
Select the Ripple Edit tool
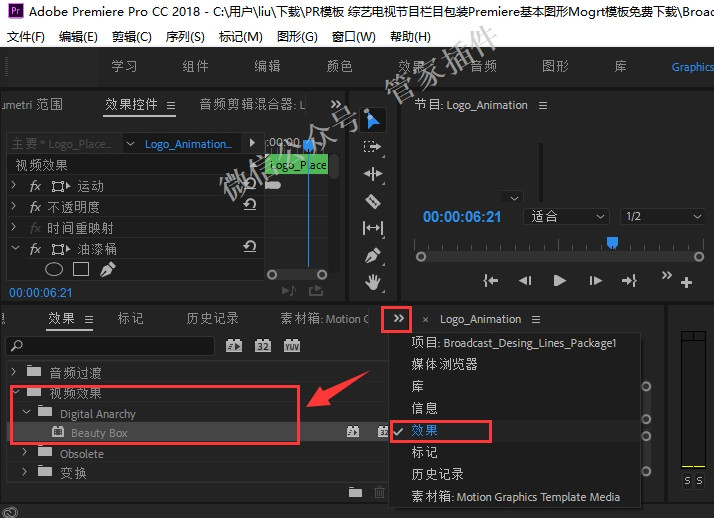pyautogui.click(x=373, y=174)
